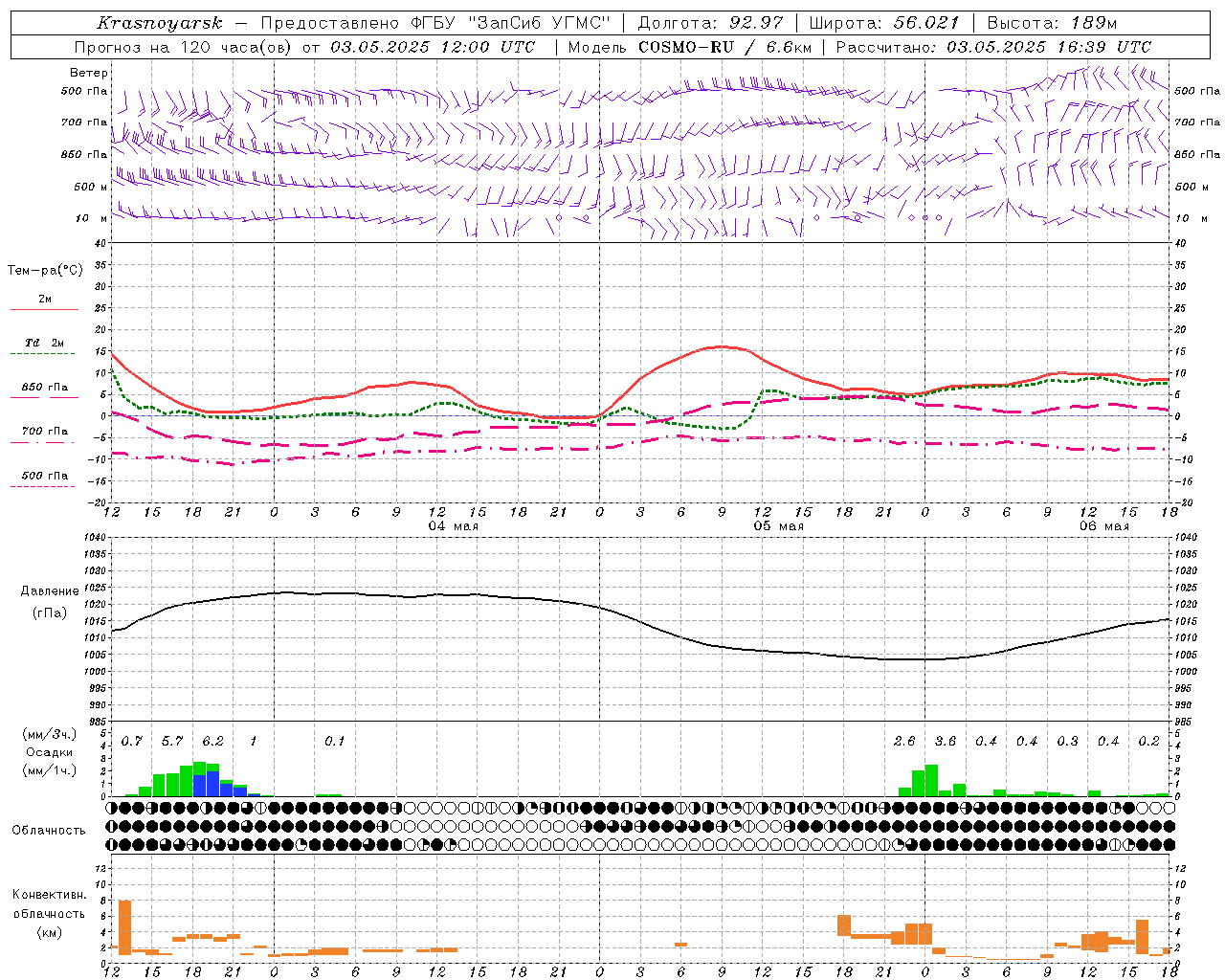Image resolution: width=1225 pixels, height=980 pixels.
Task: Select the 'Давление' pressure panel label
Action: 50,591
